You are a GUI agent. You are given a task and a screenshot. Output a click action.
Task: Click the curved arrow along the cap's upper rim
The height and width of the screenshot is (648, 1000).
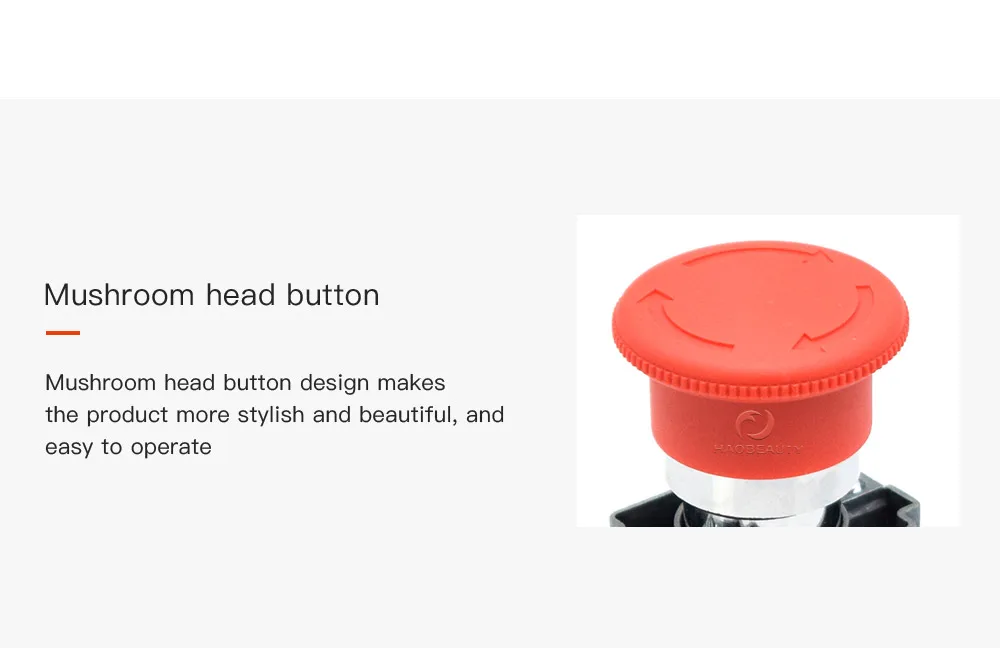point(758,254)
